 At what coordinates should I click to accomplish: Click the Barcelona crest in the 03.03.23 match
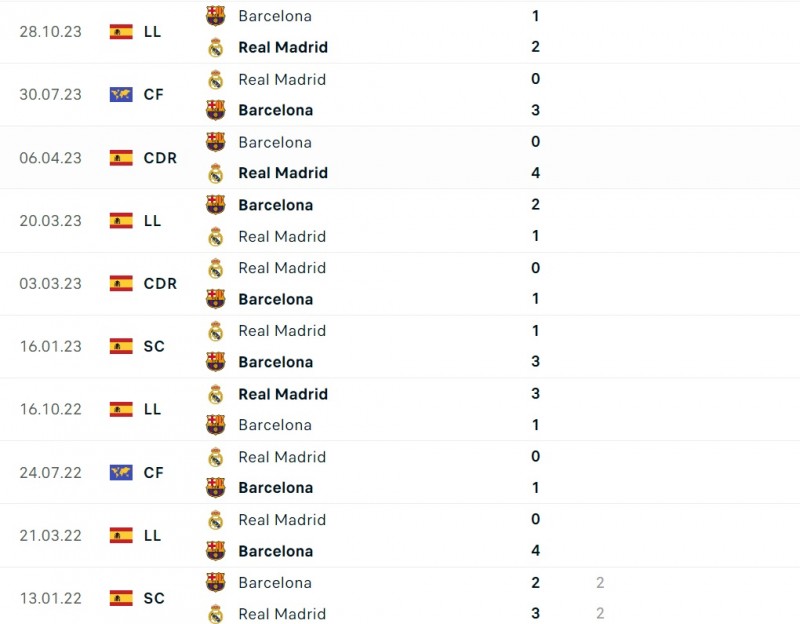216,299
